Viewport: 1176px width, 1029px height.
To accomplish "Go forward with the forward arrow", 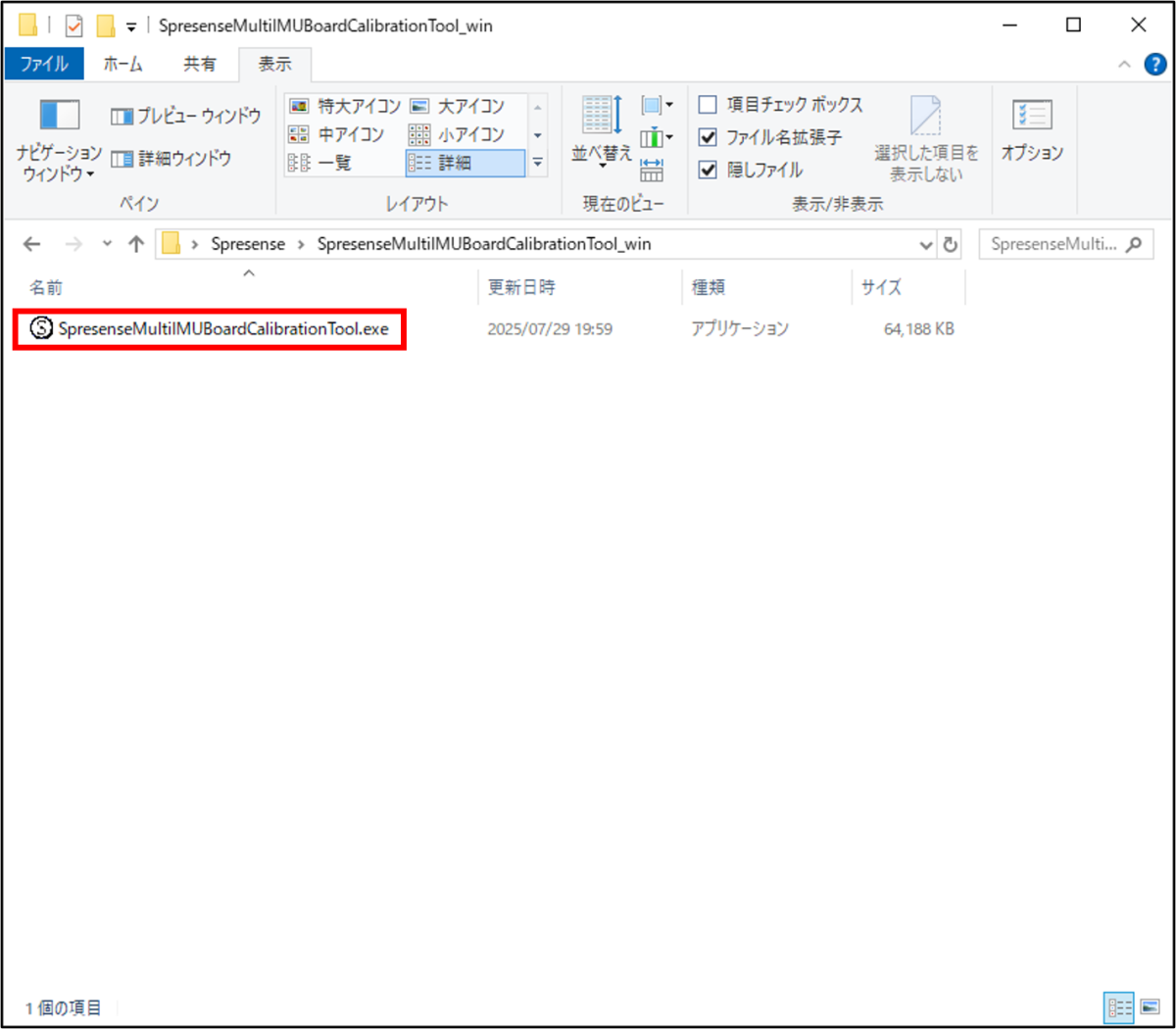I will pos(73,244).
